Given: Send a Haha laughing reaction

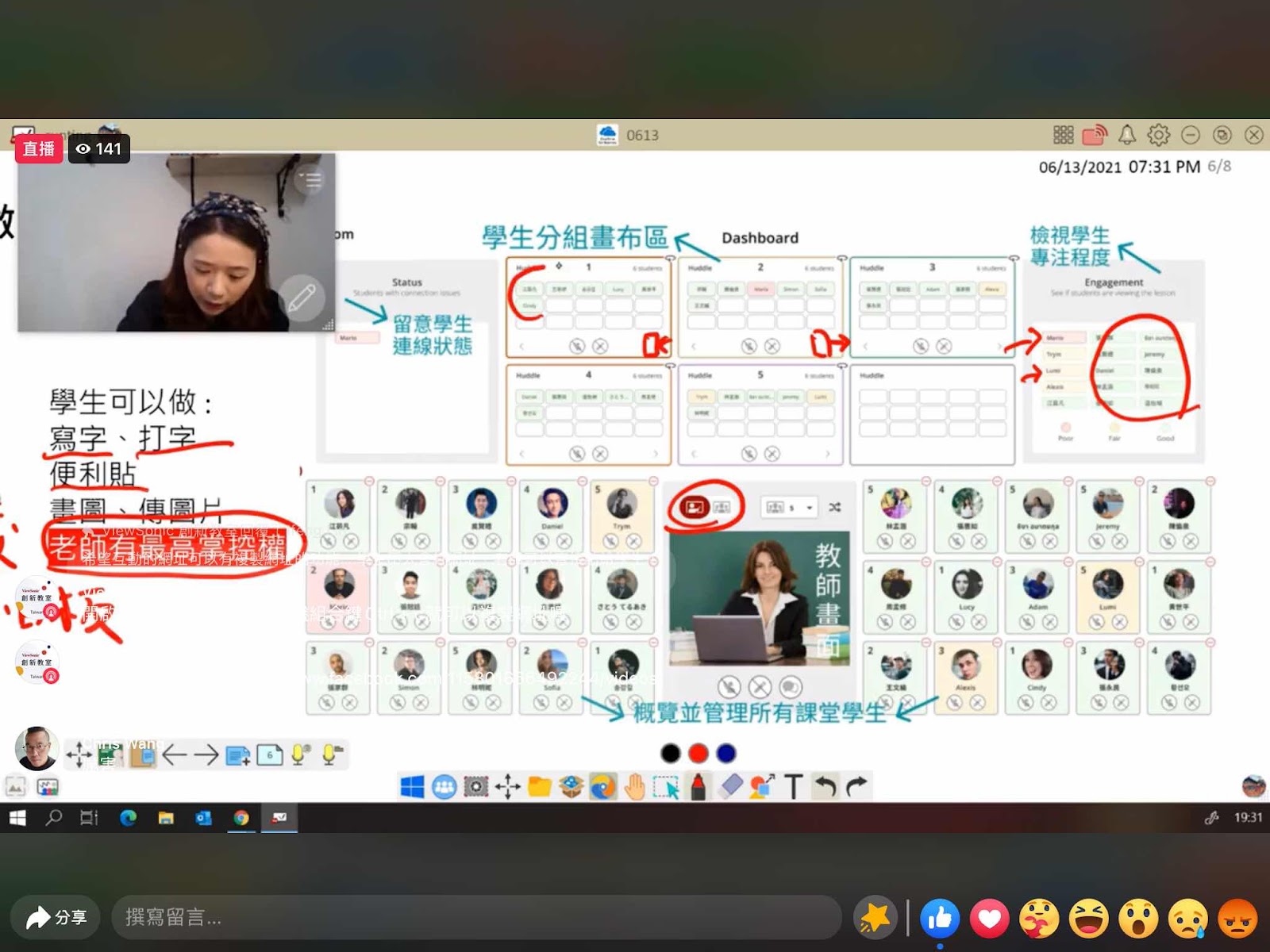Looking at the screenshot, I should click(1088, 919).
